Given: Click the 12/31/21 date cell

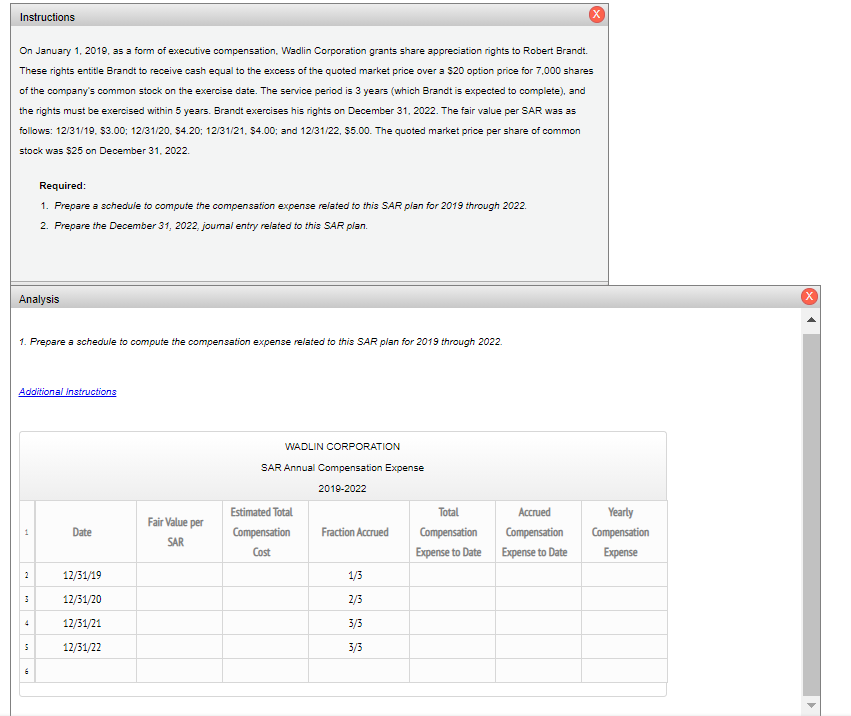Looking at the screenshot, I should pos(86,623).
